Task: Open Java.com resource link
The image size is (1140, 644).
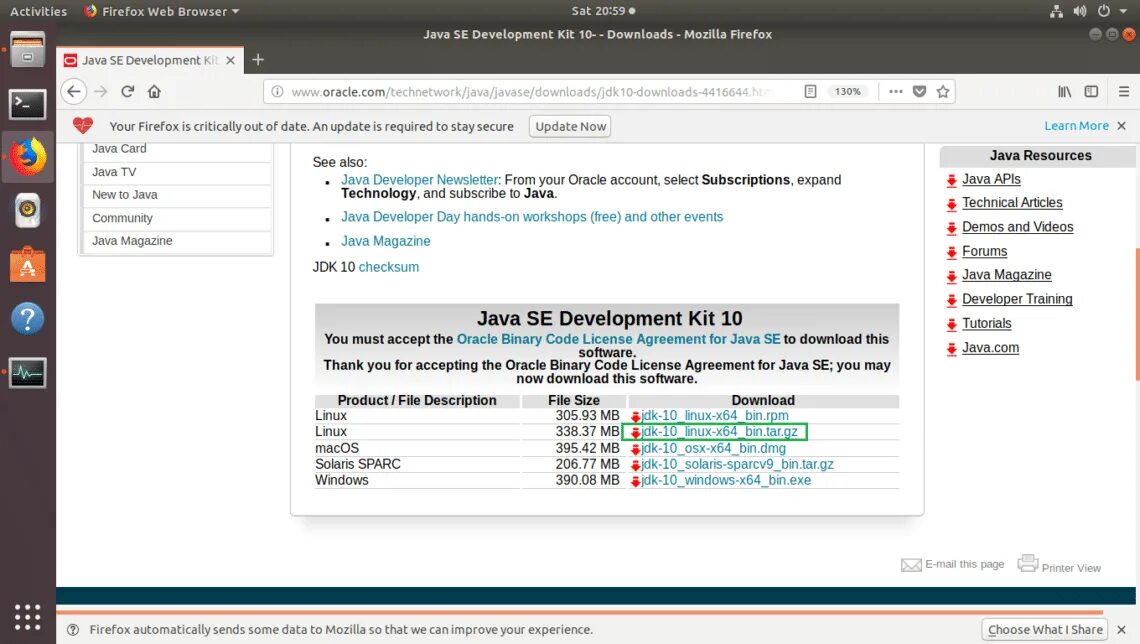Action: (x=990, y=347)
